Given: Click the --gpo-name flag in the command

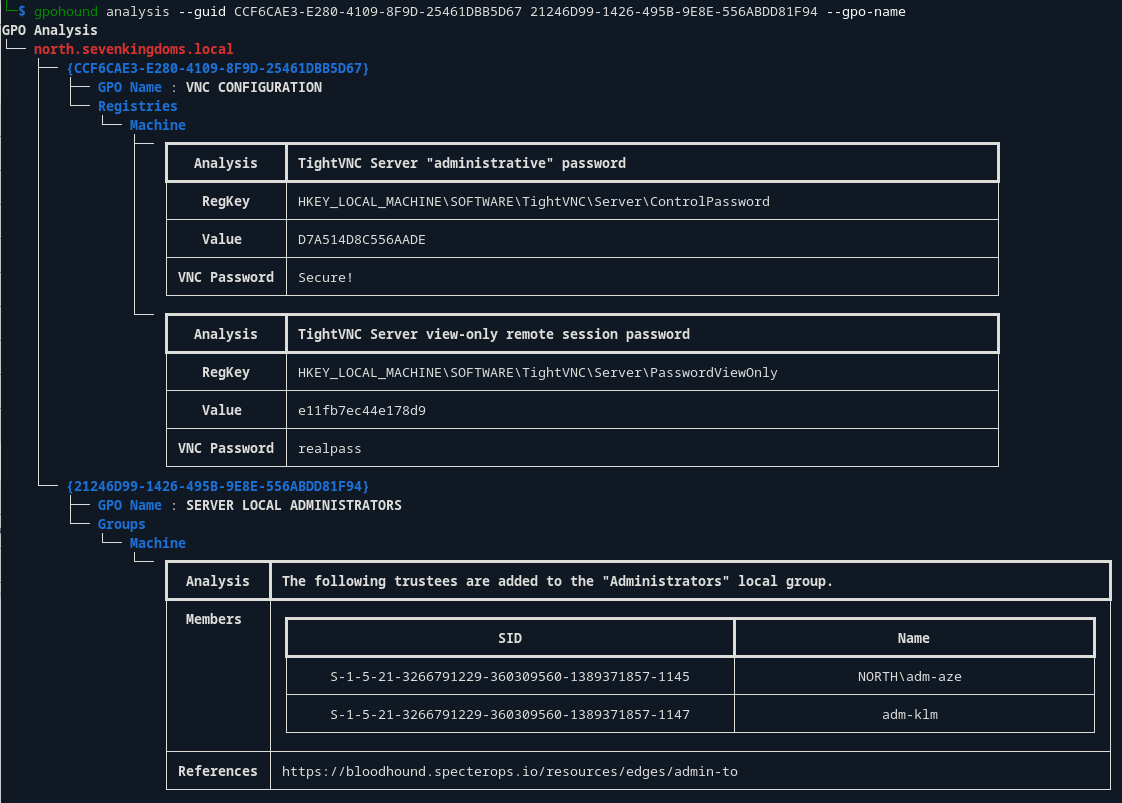Looking at the screenshot, I should coord(866,11).
